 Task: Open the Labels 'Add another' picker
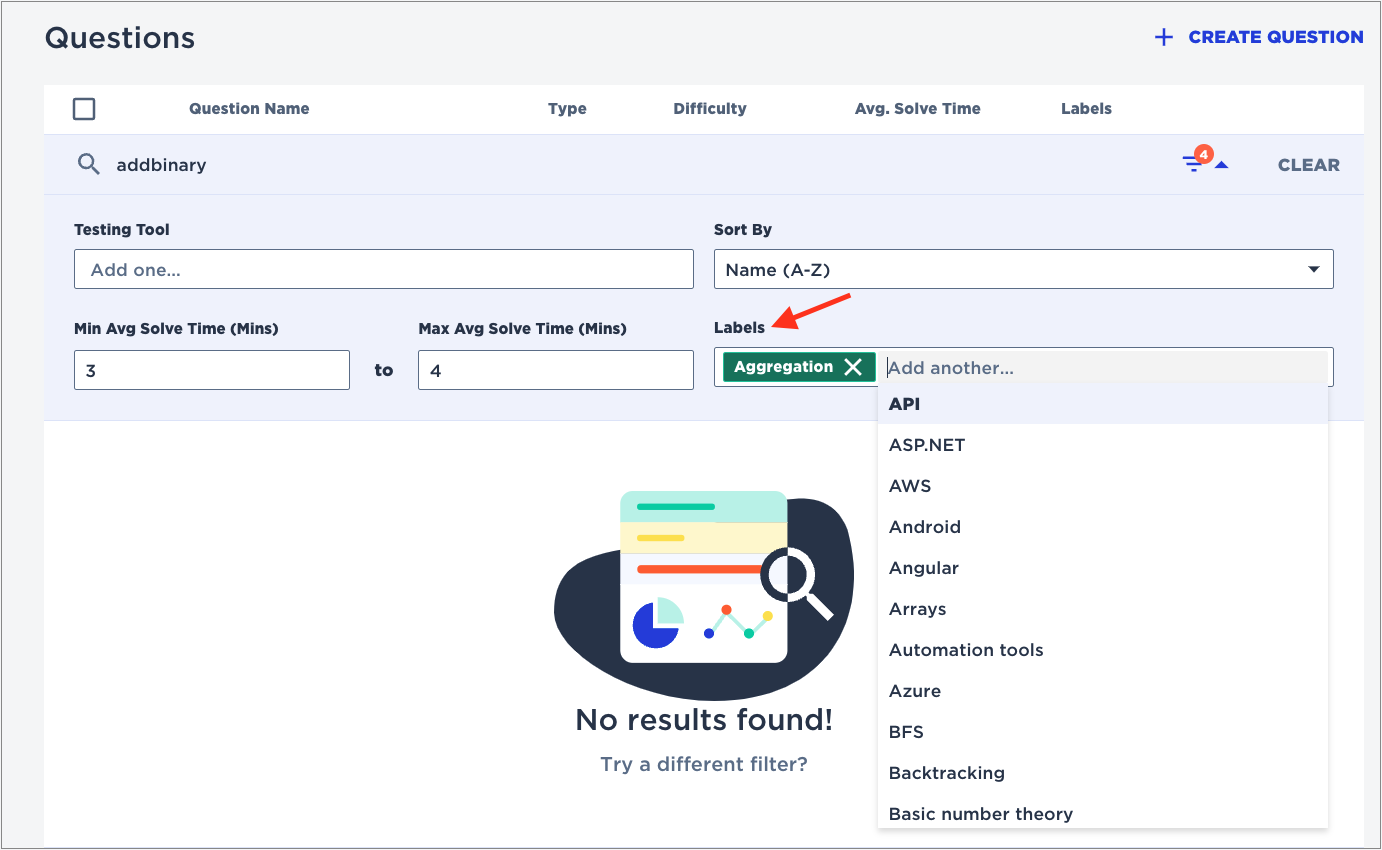(x=1100, y=367)
